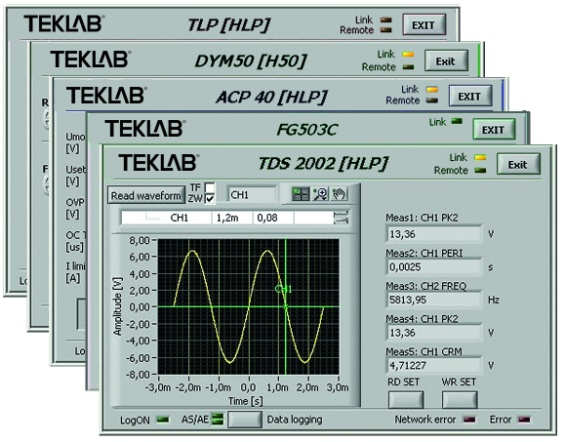
Task: Select the hand pan tool
Action: pyautogui.click(x=339, y=194)
